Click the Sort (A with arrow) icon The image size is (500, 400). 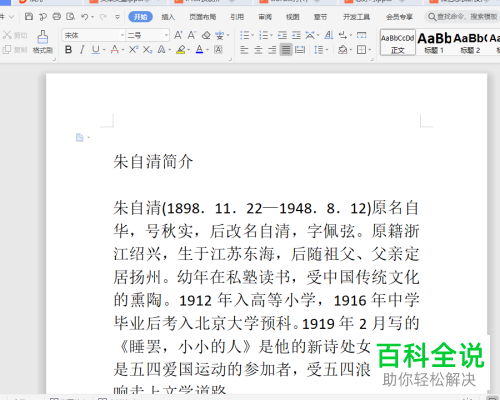point(329,35)
